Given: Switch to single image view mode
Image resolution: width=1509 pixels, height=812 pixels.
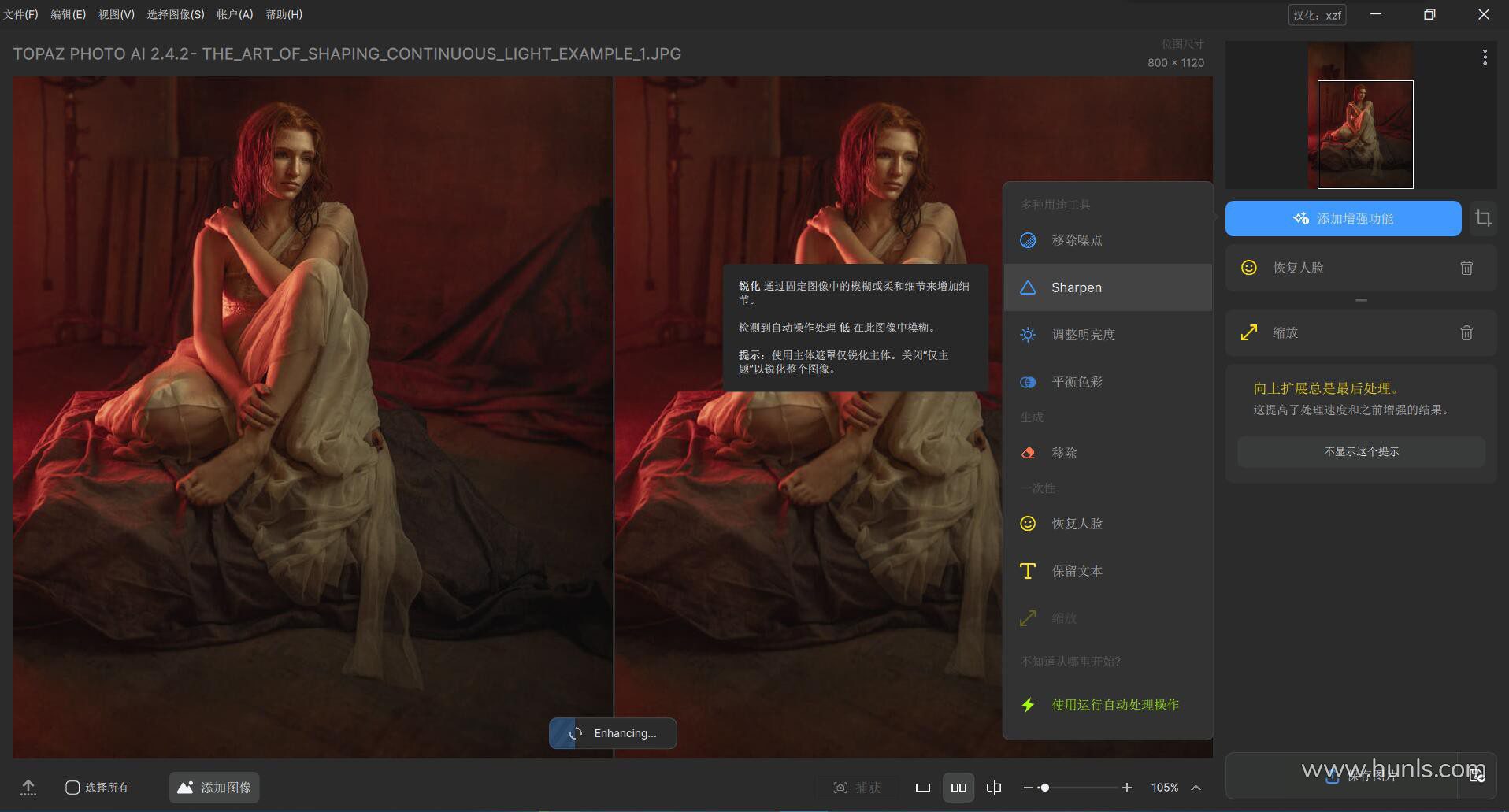Looking at the screenshot, I should click(x=923, y=787).
